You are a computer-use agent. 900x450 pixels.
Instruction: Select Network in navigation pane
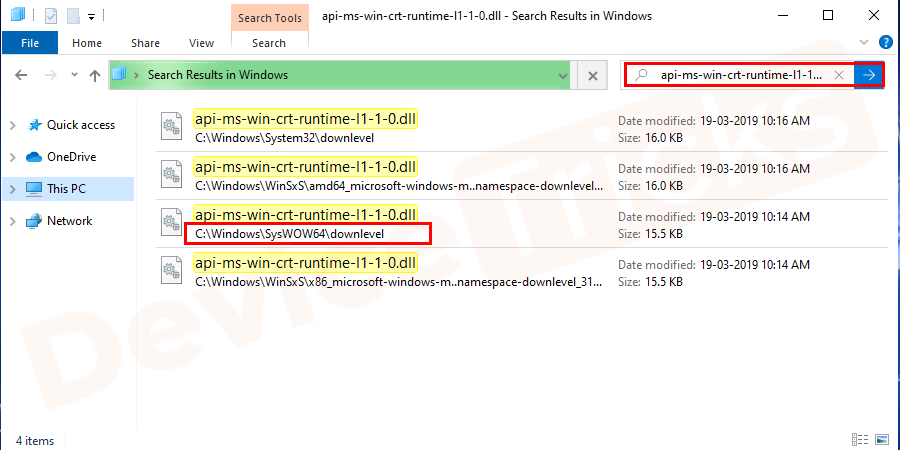coord(69,220)
